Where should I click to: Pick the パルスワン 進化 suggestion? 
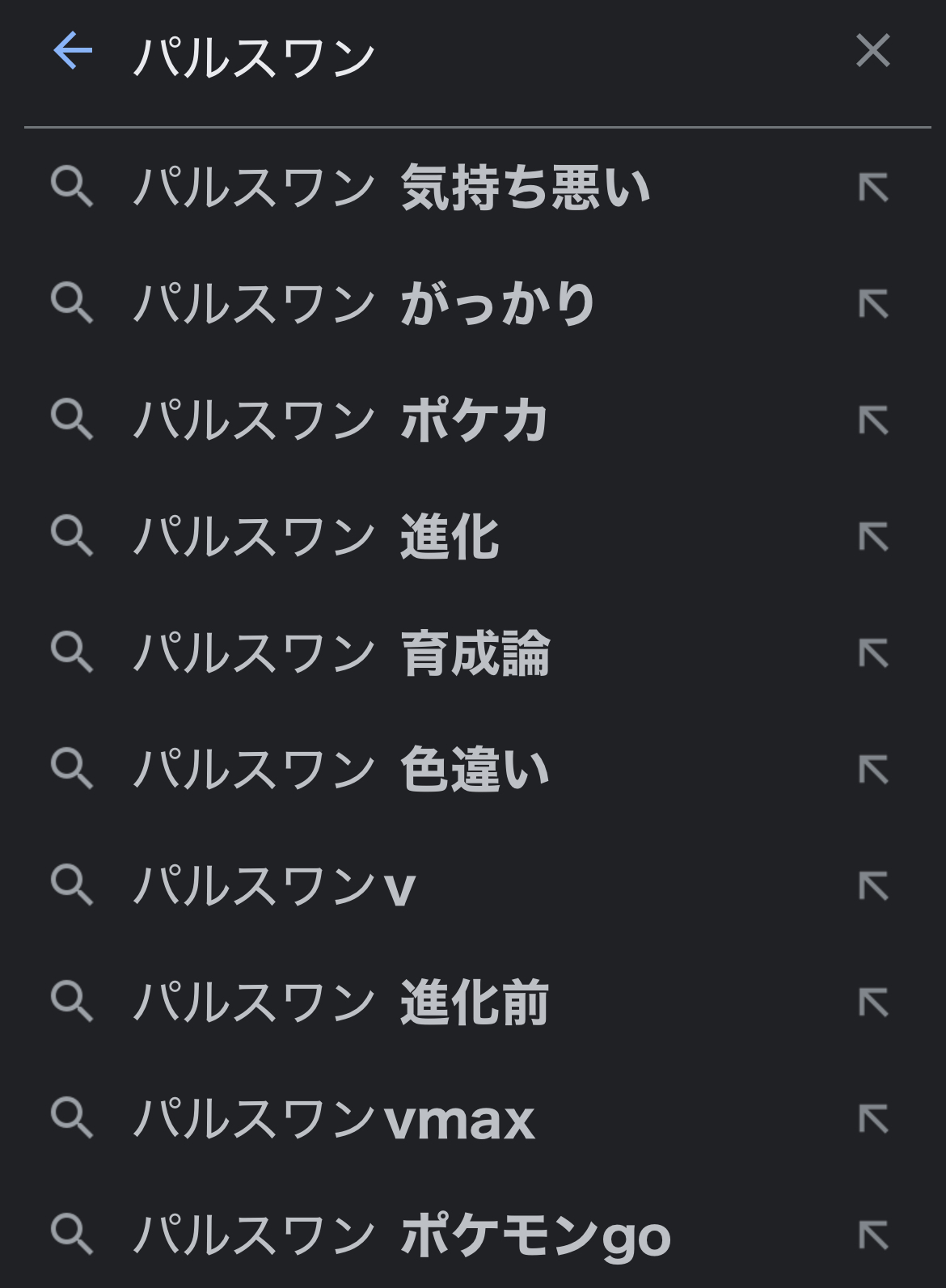[x=316, y=537]
